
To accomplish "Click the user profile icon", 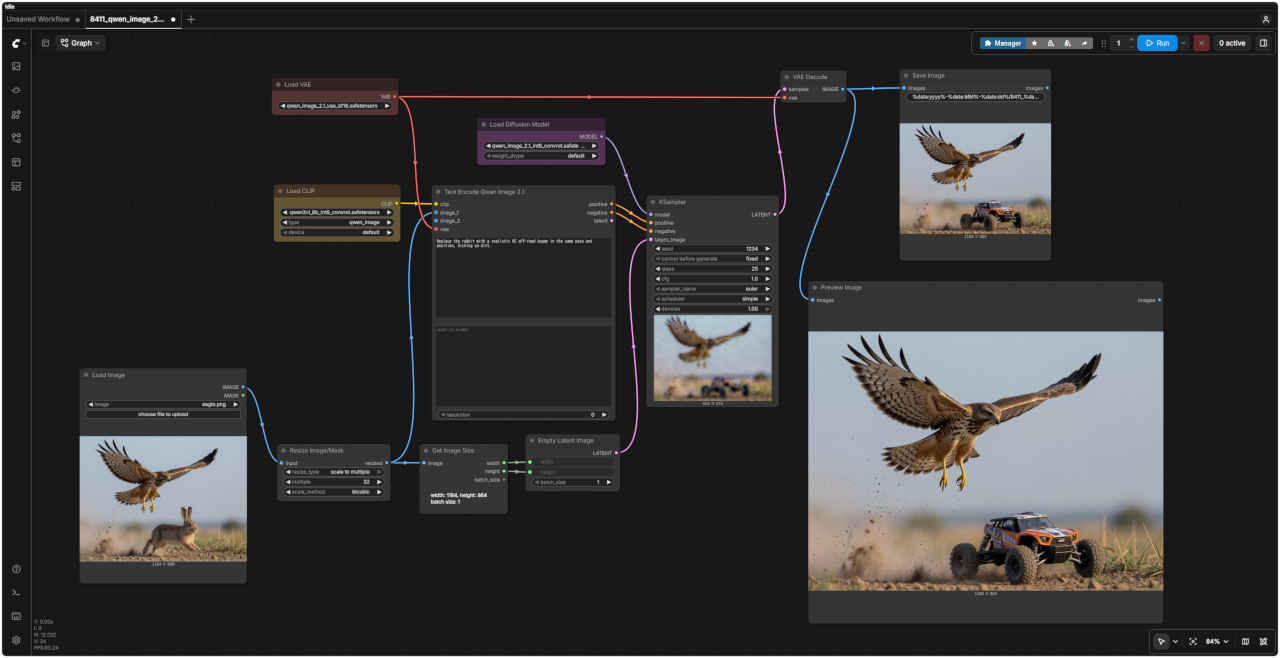I will pos(1266,19).
